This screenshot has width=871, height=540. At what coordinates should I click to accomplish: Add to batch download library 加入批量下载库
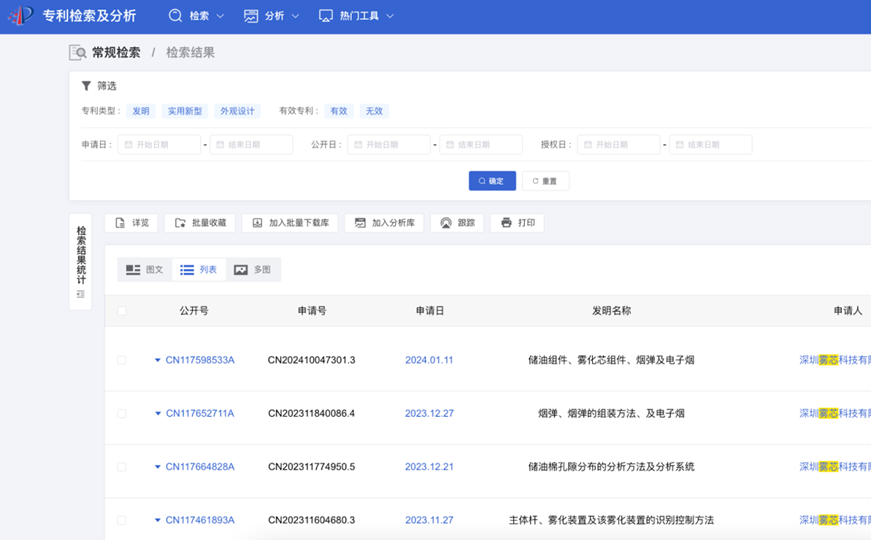pyautogui.click(x=289, y=223)
